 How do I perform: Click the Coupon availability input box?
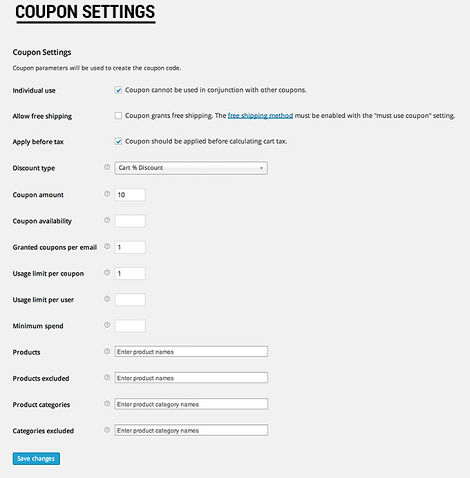[x=130, y=221]
